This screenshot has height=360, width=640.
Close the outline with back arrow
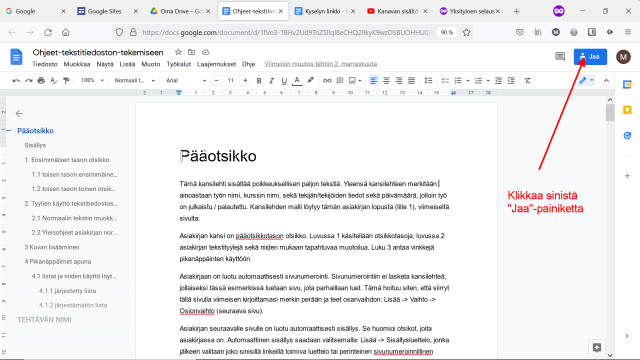click(x=19, y=113)
